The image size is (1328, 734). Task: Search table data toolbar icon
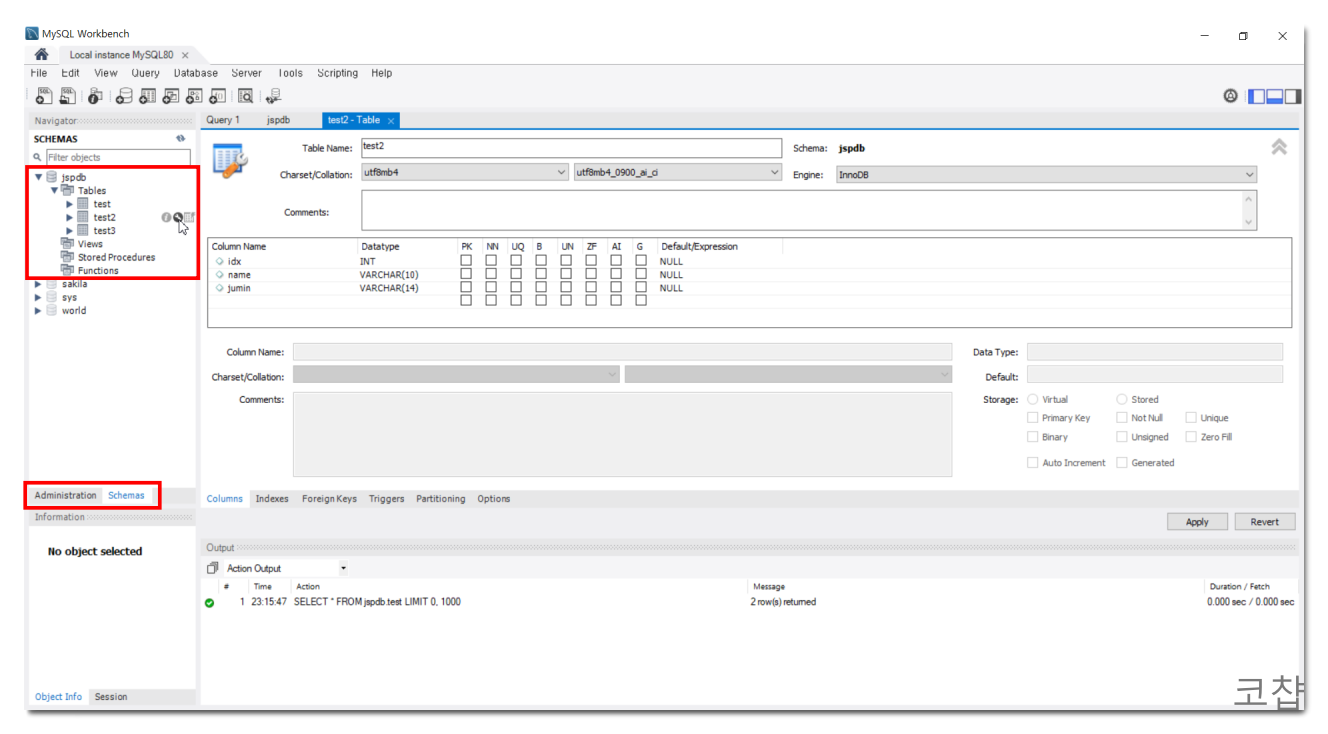pos(245,96)
